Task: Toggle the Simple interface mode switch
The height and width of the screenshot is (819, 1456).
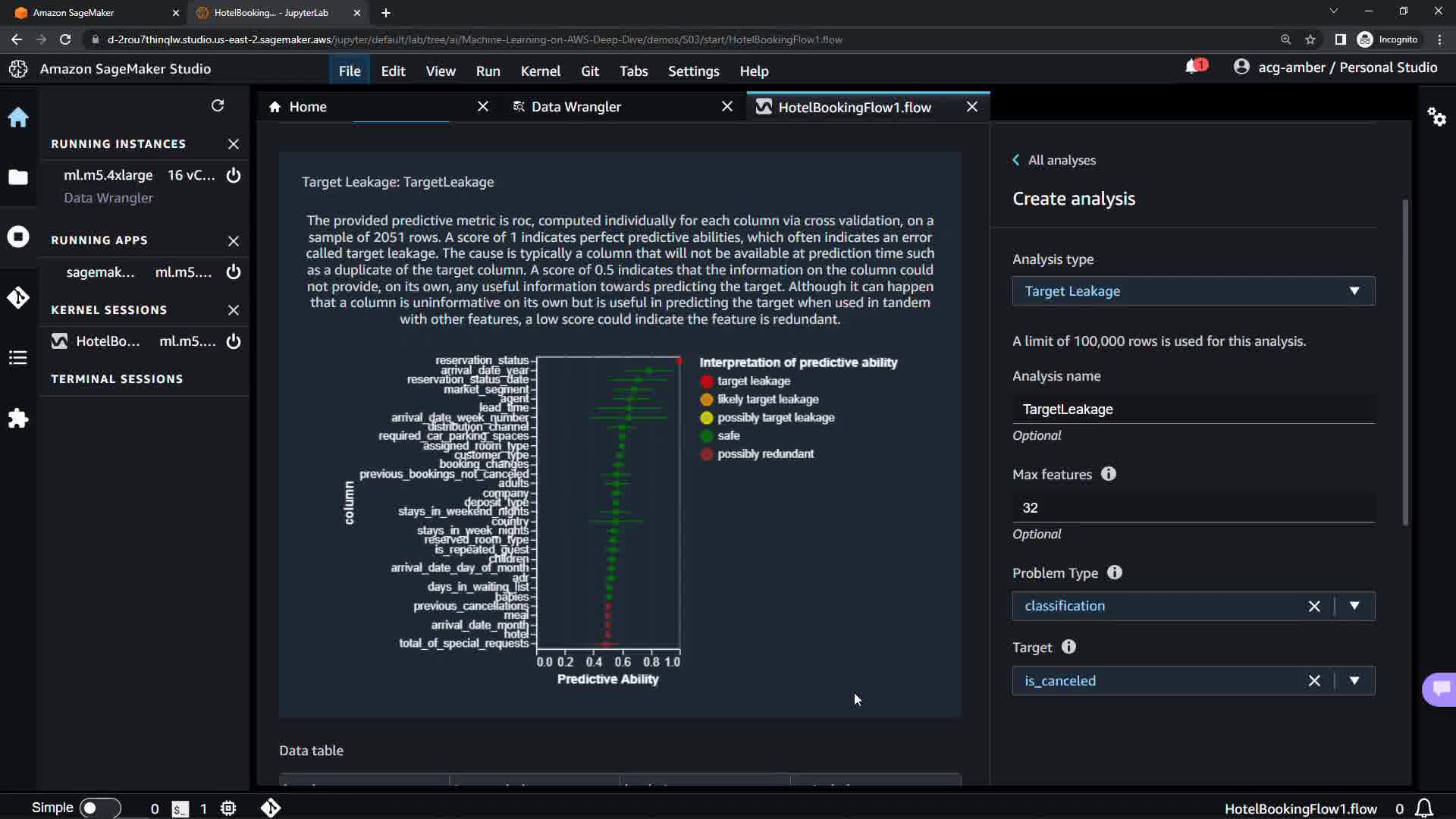Action: coord(99,808)
